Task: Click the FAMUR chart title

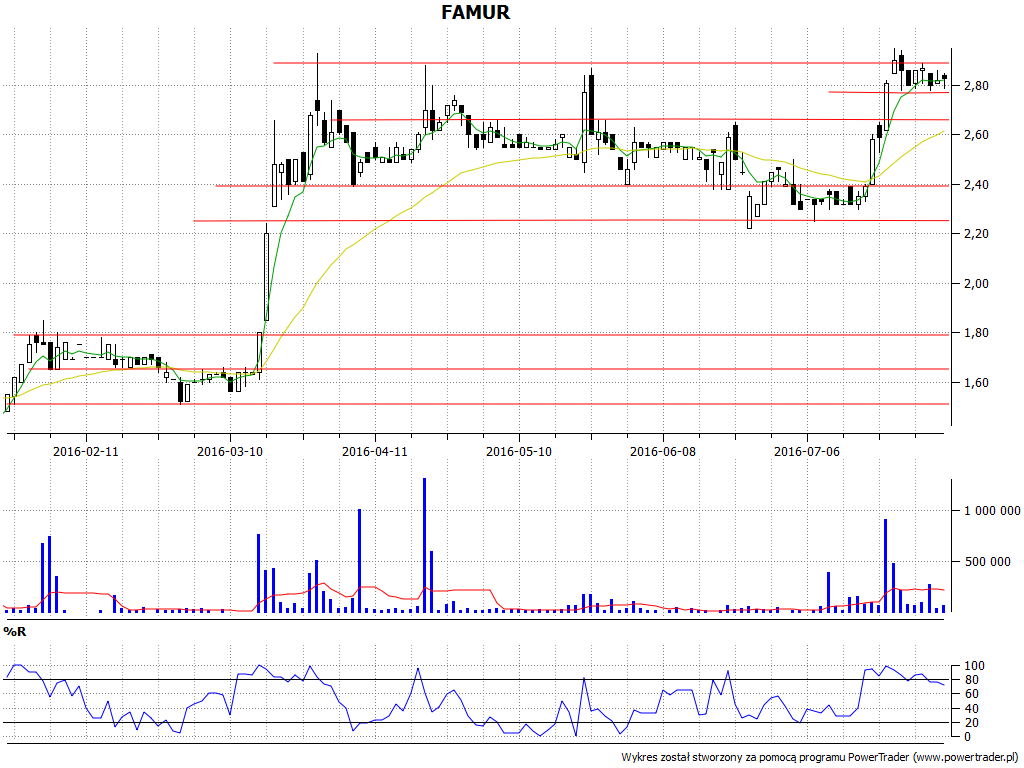Action: tap(475, 12)
